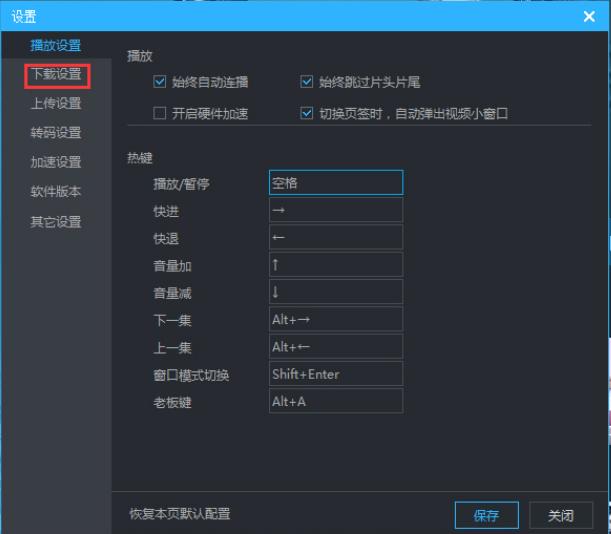The height and width of the screenshot is (534, 611).
Task: Click the 快进 hotkey input box
Action: click(335, 210)
